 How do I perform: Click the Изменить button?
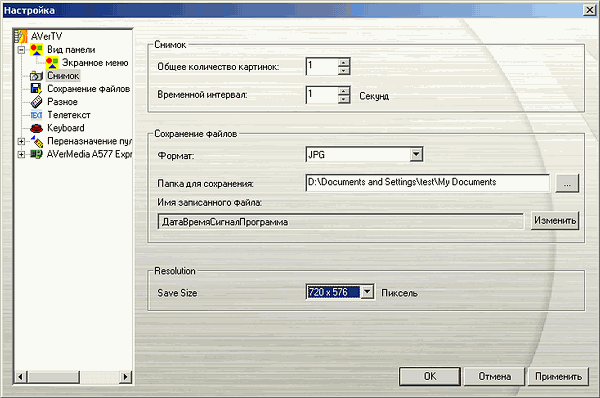tap(555, 221)
